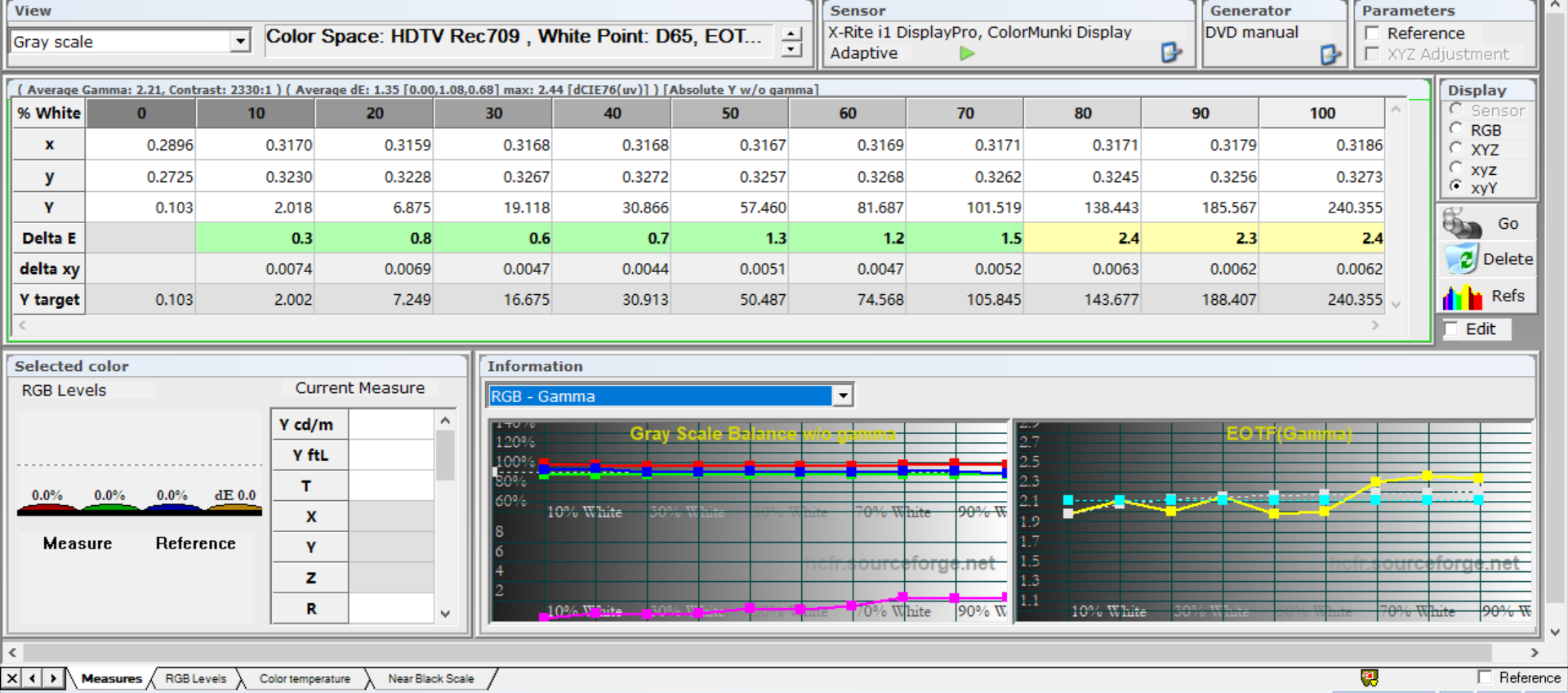Click Delta E cell 2.4 at 100
This screenshot has height=693, width=1568.
click(1322, 239)
